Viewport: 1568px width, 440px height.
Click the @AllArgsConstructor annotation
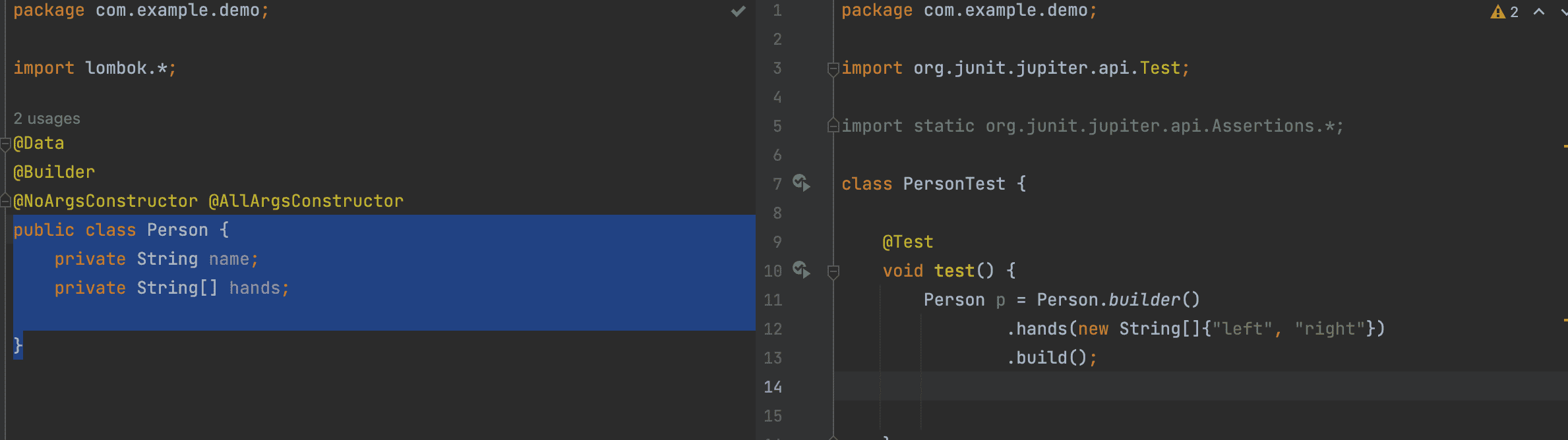point(306,201)
